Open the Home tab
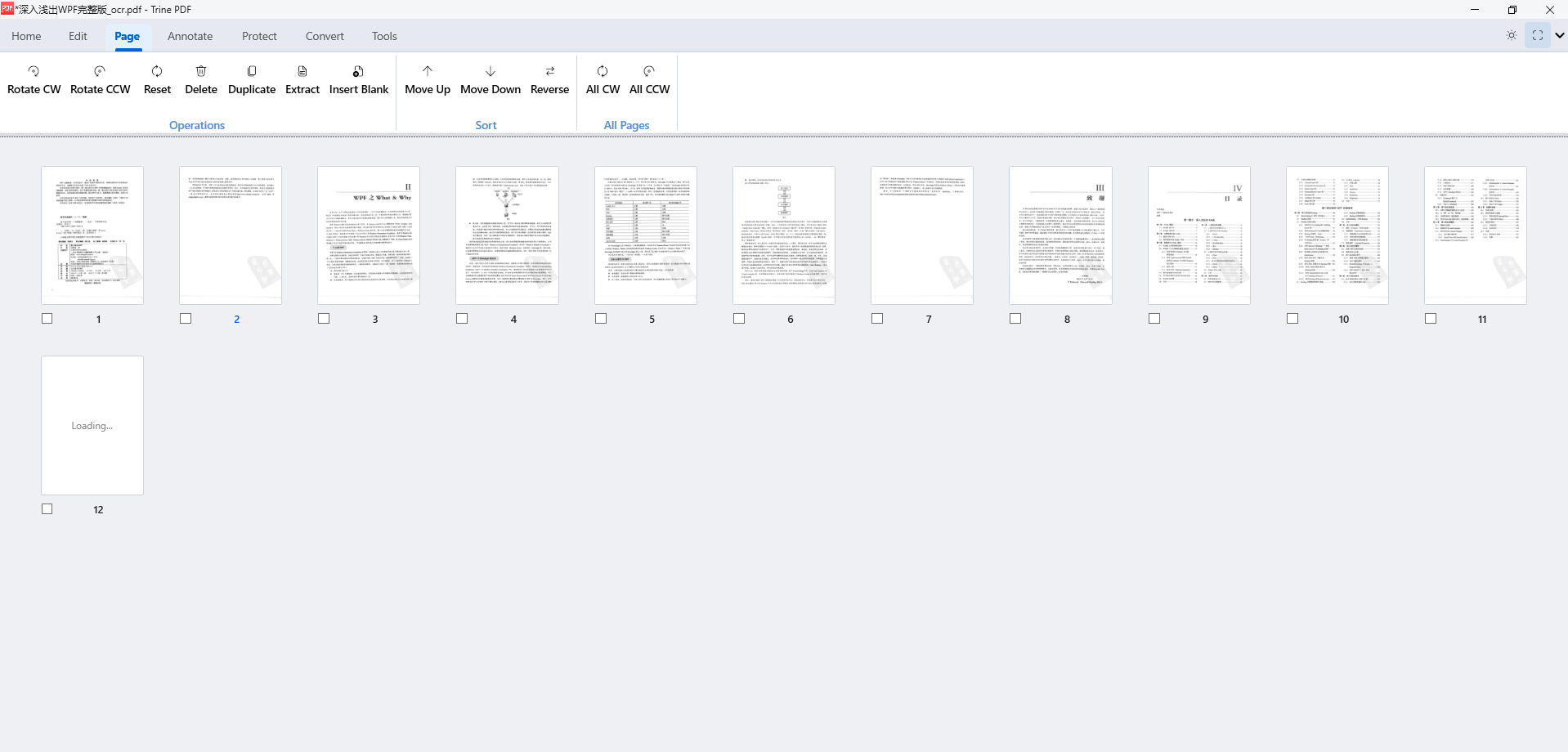This screenshot has height=752, width=1568. pos(26,36)
